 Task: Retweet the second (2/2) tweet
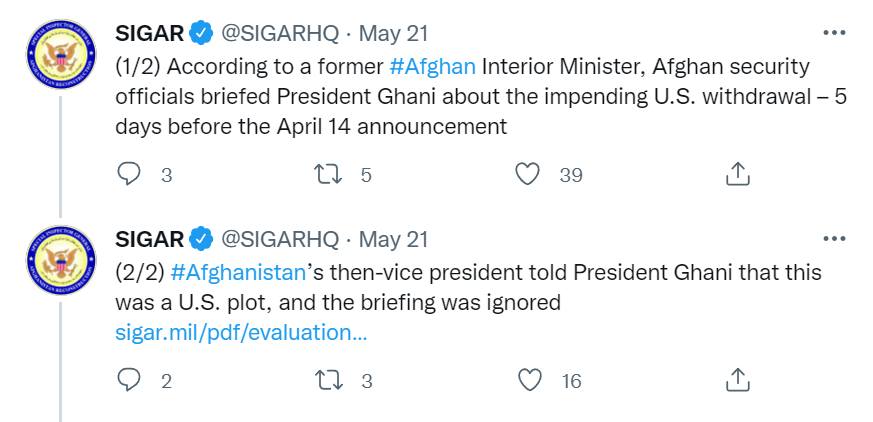tap(326, 380)
